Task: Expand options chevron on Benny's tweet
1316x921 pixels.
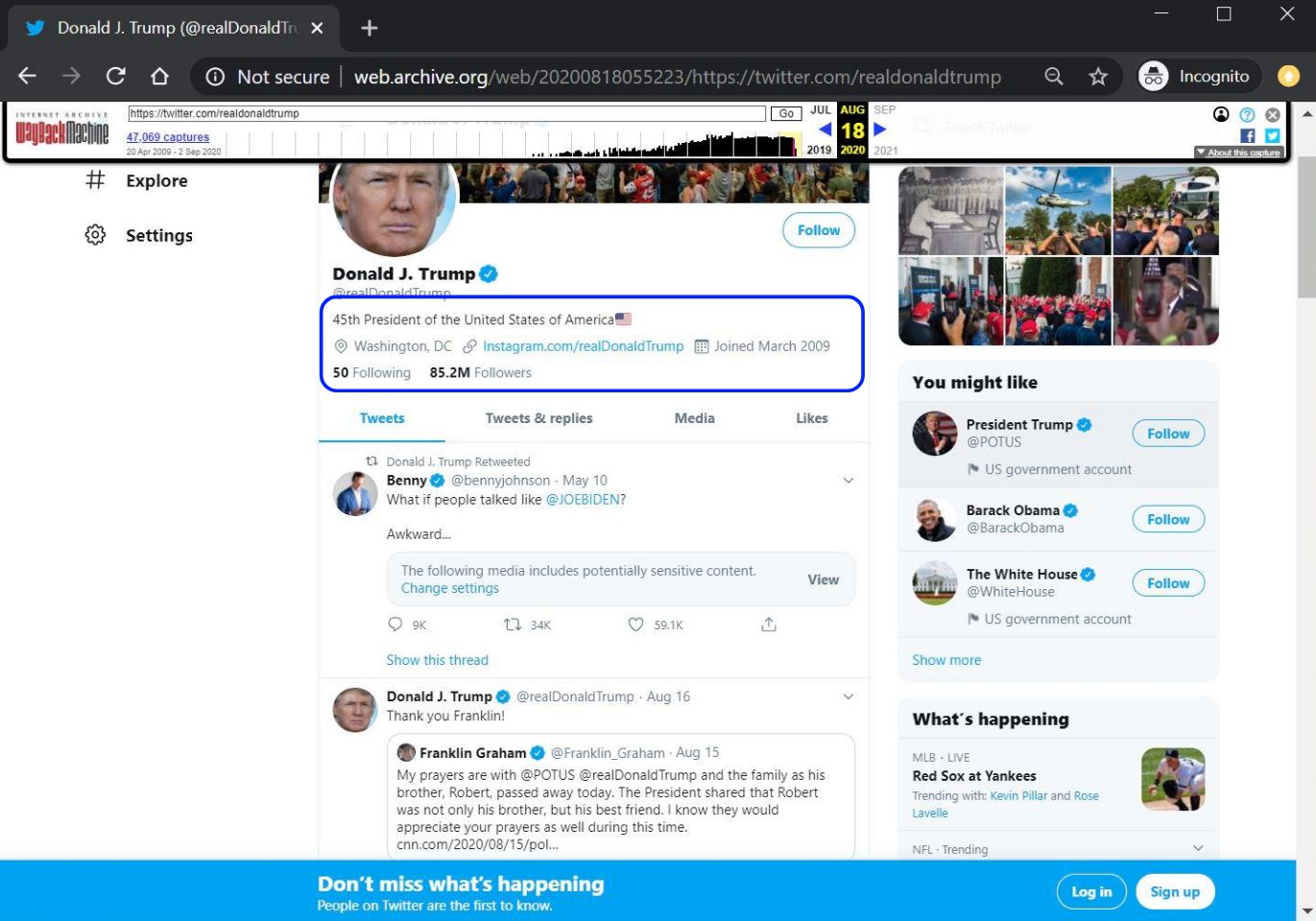Action: 849,481
